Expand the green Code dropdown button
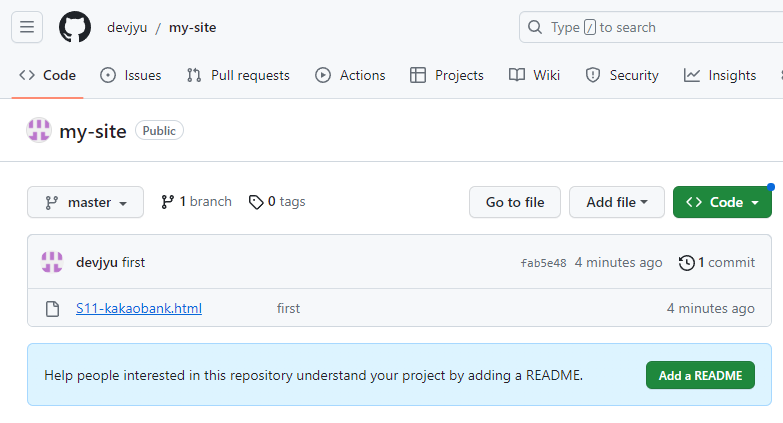 pyautogui.click(x=722, y=202)
